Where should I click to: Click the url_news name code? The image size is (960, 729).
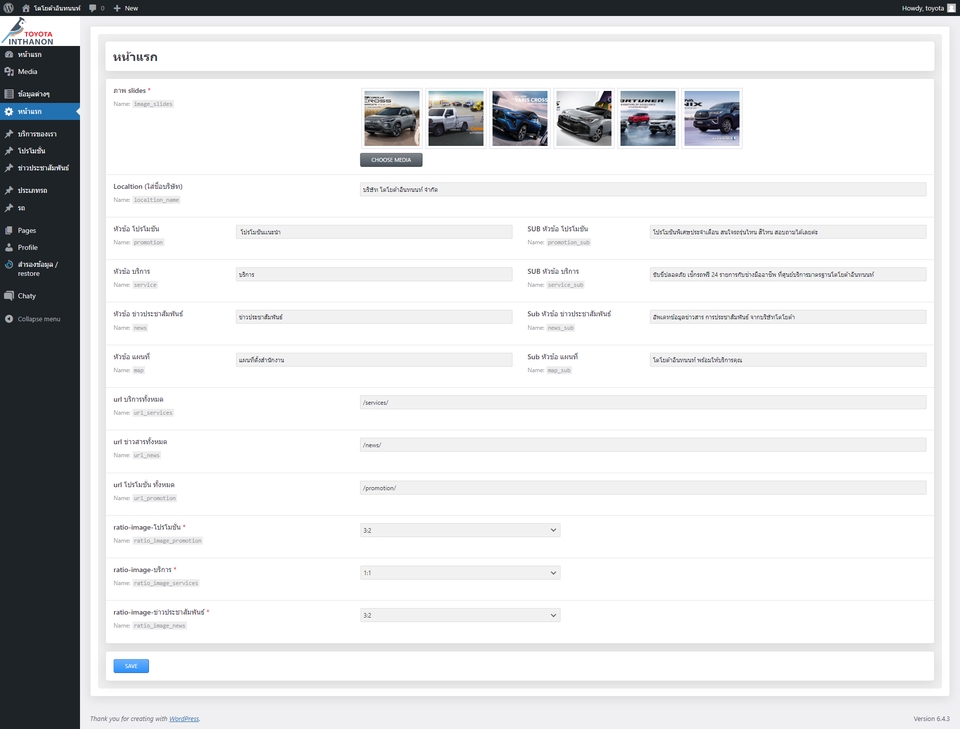147,455
